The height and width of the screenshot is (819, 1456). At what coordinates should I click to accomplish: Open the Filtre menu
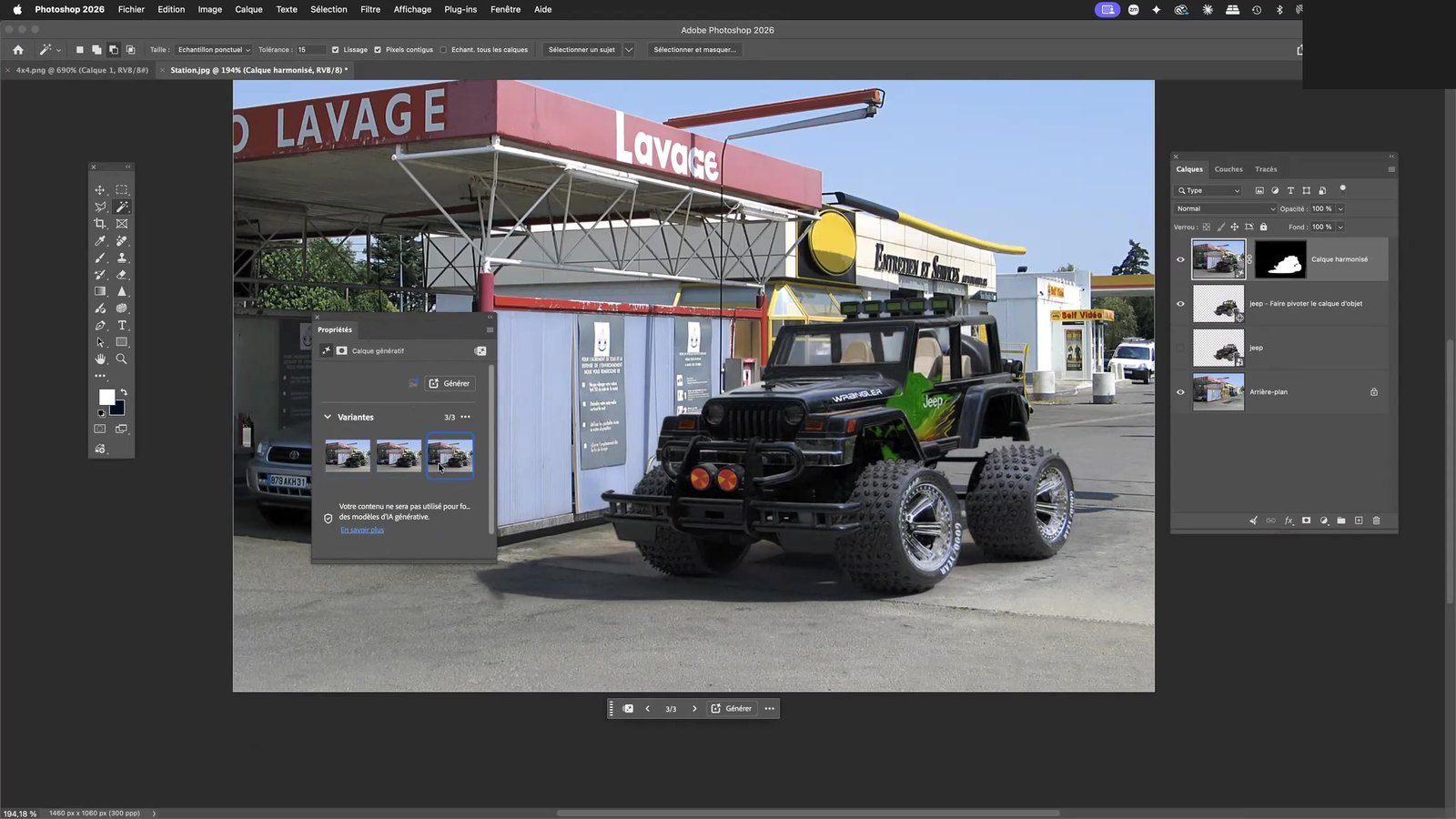tap(370, 9)
